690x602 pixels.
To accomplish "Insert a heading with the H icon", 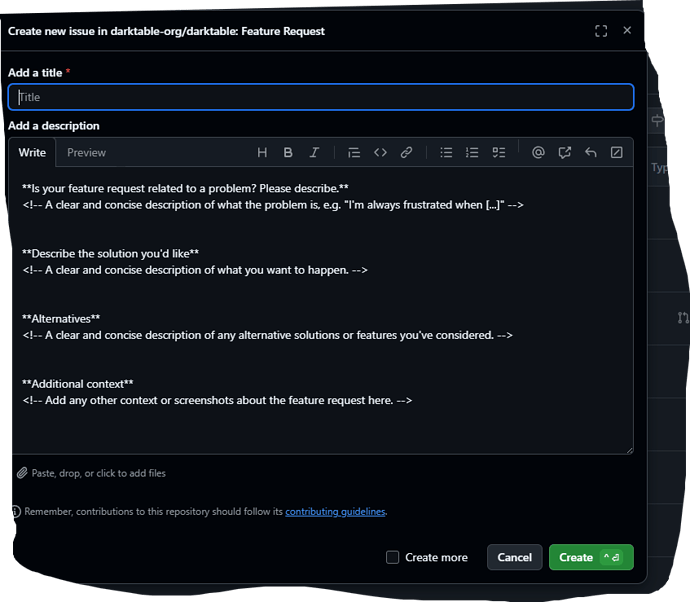I will coord(262,153).
